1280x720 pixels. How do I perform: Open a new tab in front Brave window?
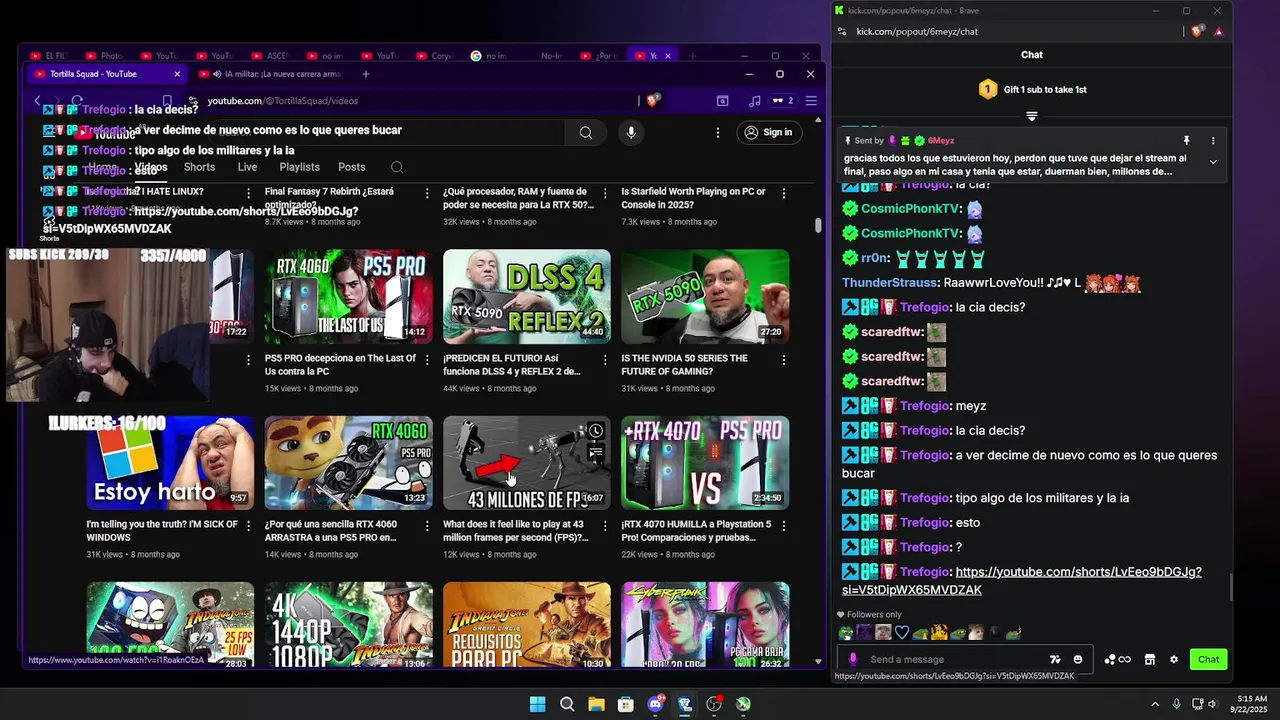366,74
